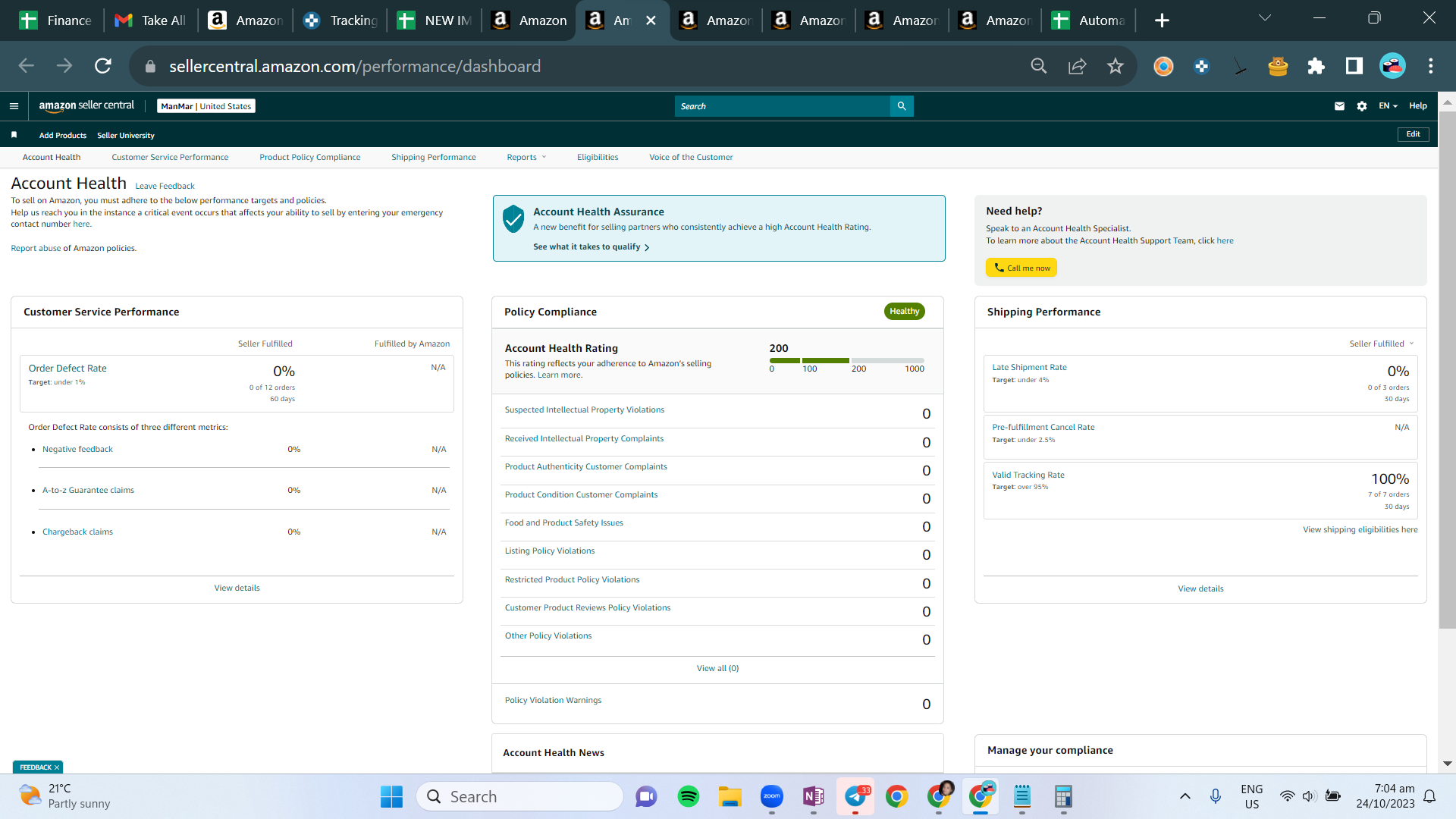
Task: Open Late Shipment Rate link
Action: click(x=1029, y=367)
